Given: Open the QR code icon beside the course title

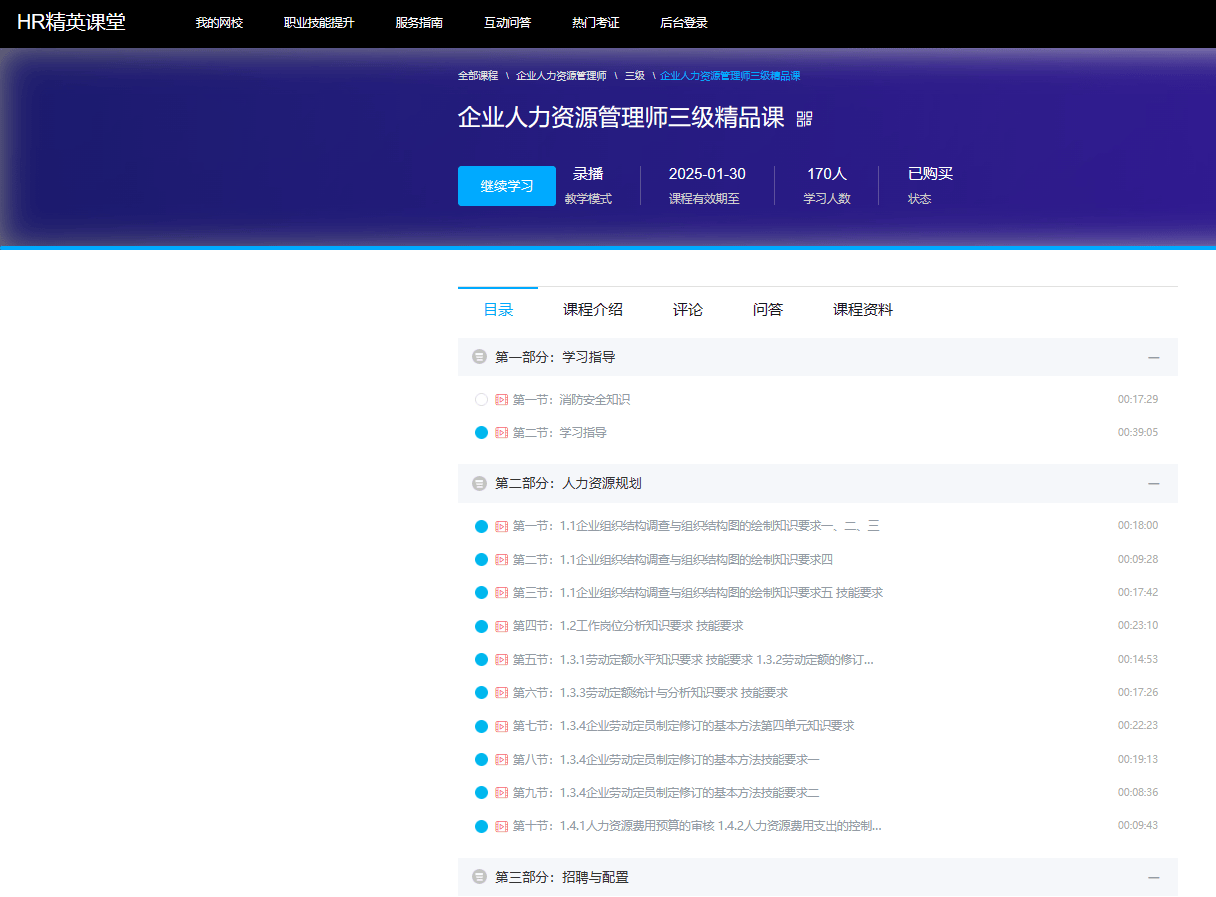Looking at the screenshot, I should [x=803, y=118].
